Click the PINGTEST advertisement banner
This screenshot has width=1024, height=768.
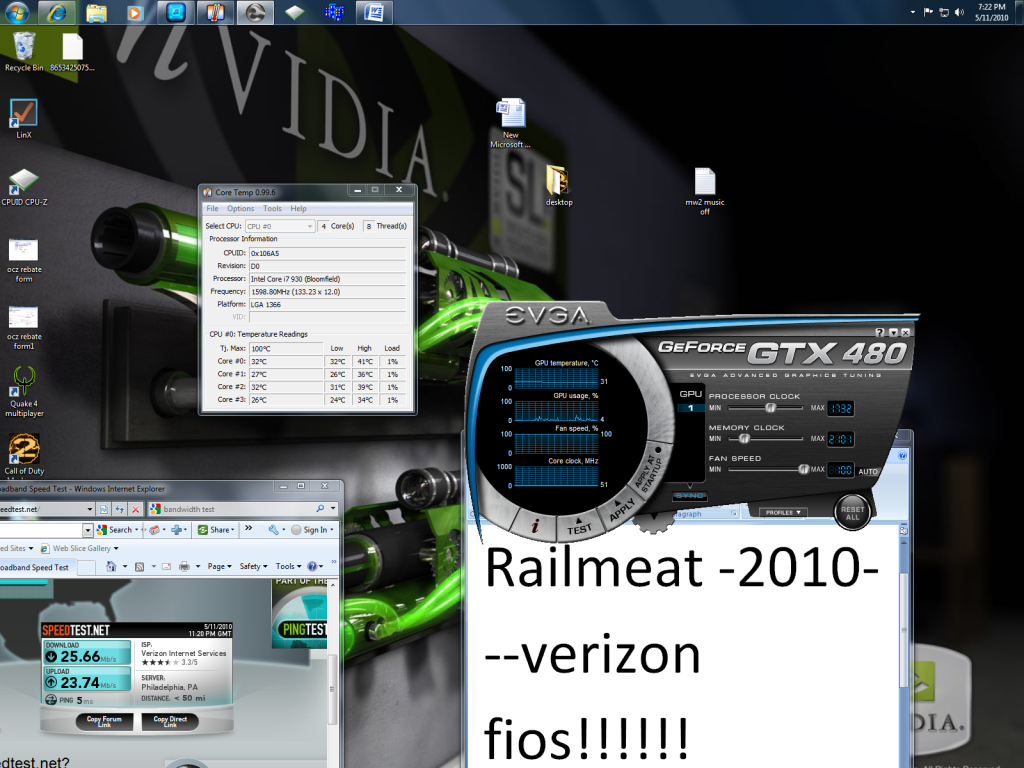[299, 613]
